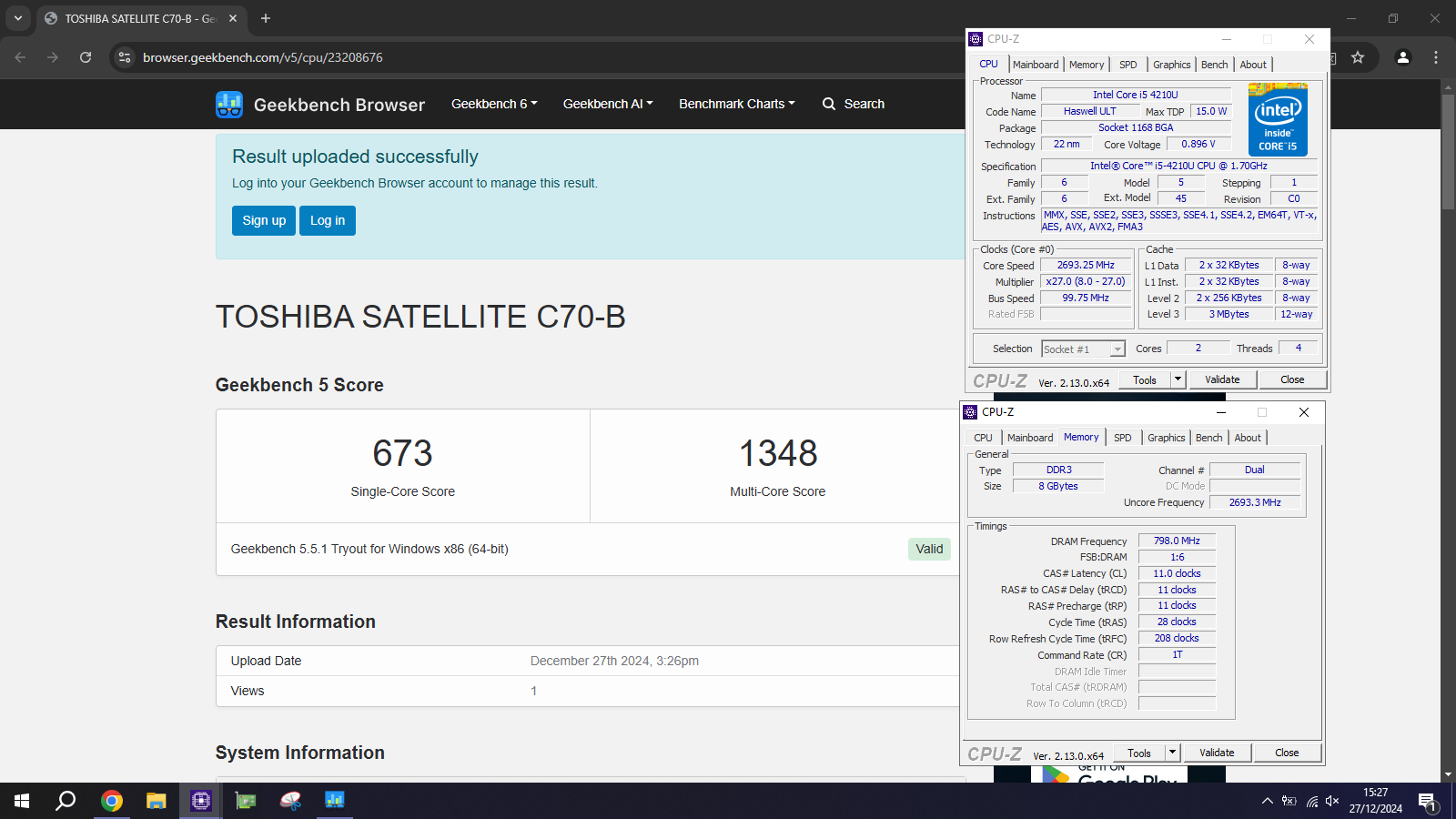
Task: Open Bench tab in lower CPU-Z window
Action: (1209, 438)
